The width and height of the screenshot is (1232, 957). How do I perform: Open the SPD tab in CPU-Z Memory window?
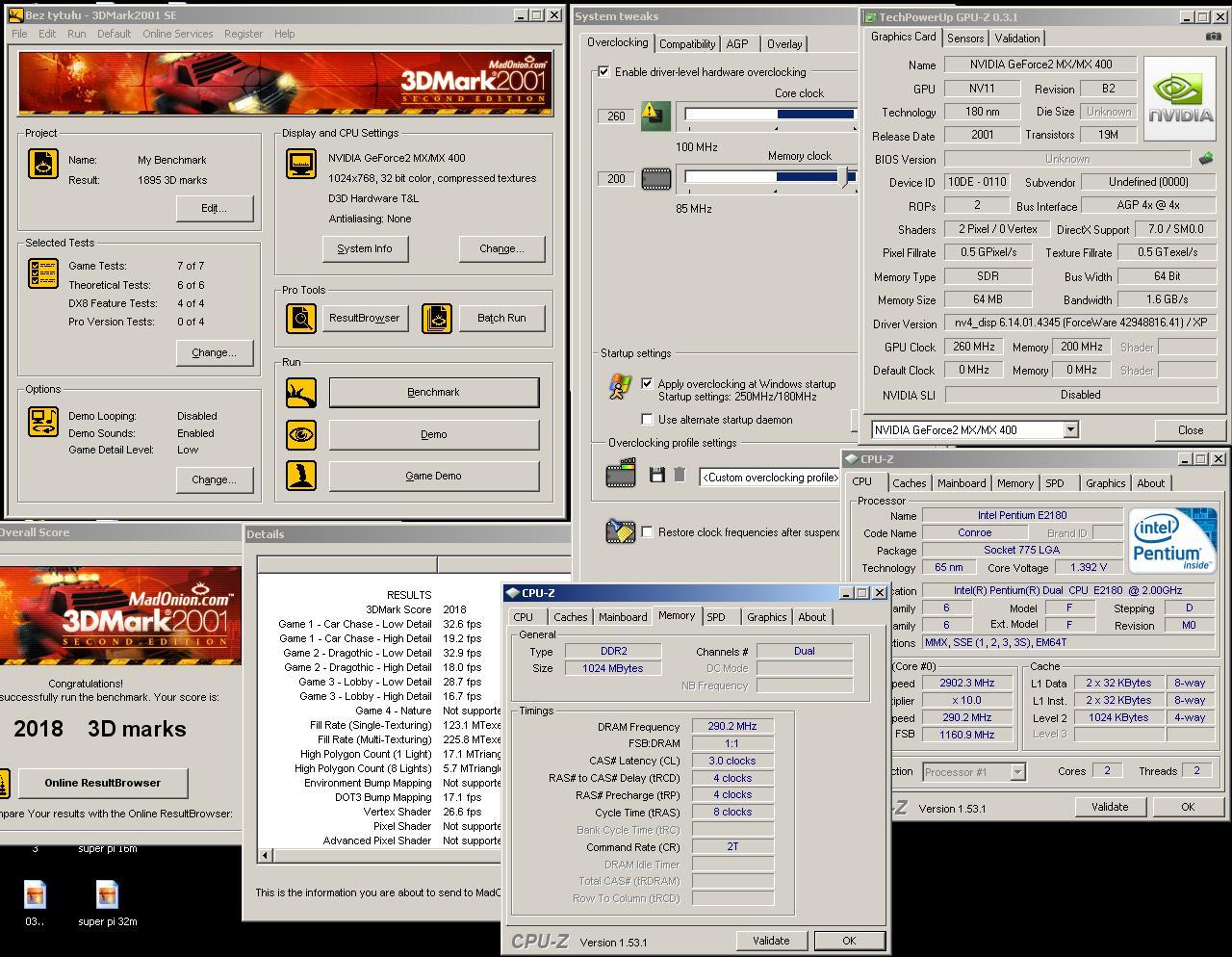715,617
